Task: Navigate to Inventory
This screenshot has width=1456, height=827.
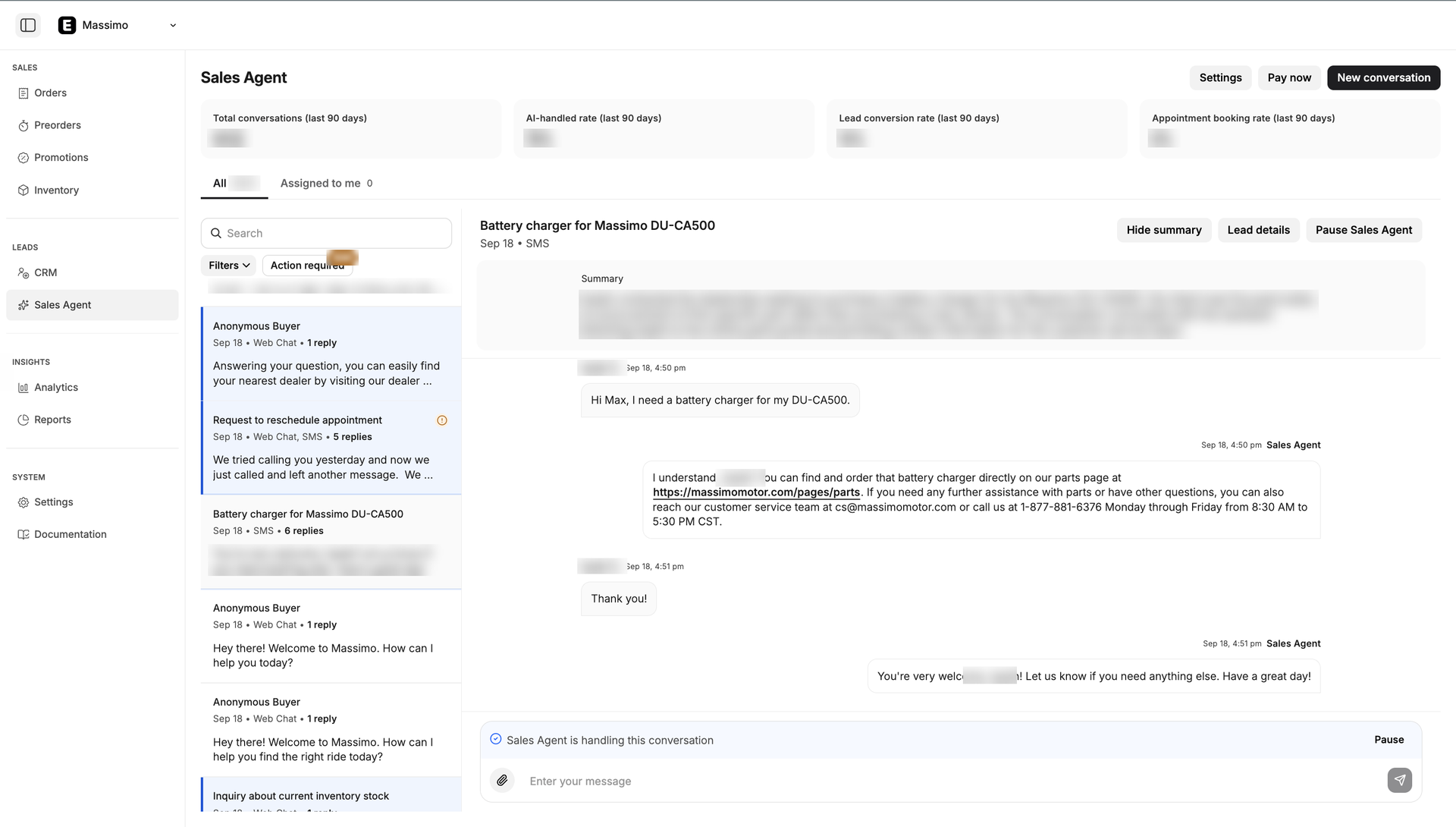Action: click(93, 190)
